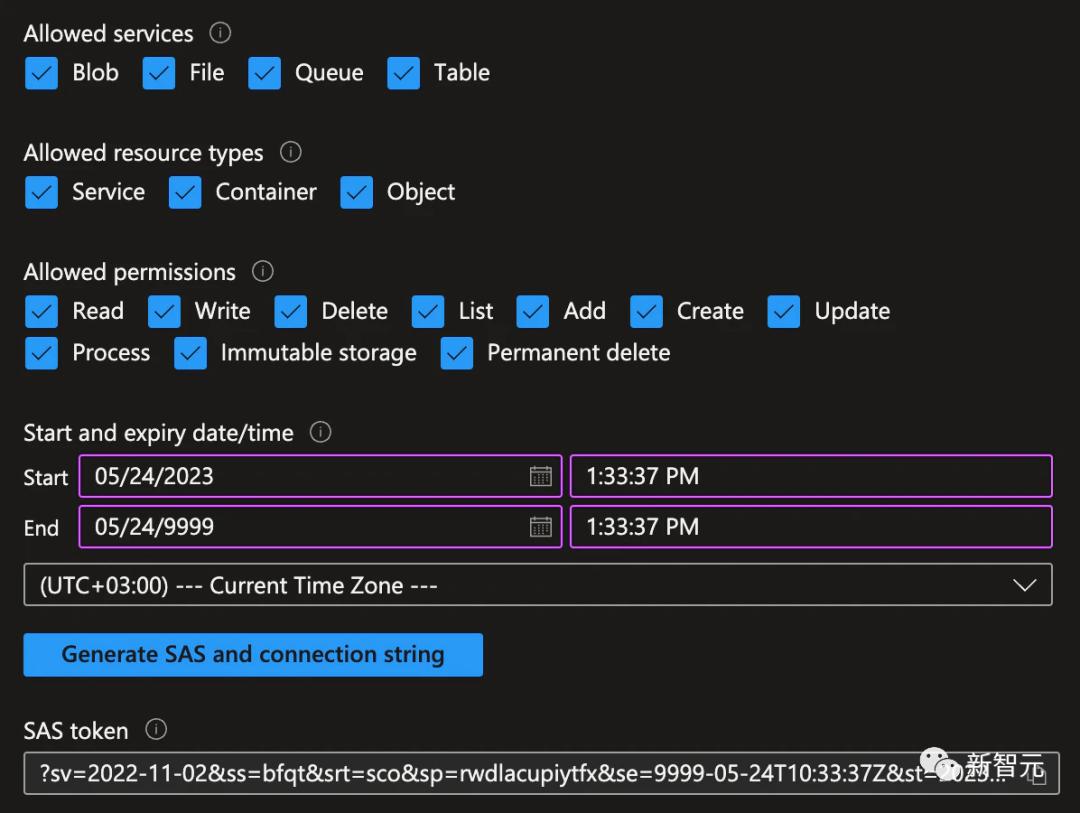Image resolution: width=1080 pixels, height=813 pixels.
Task: Uncheck the Blob service checkbox
Action: (41, 73)
